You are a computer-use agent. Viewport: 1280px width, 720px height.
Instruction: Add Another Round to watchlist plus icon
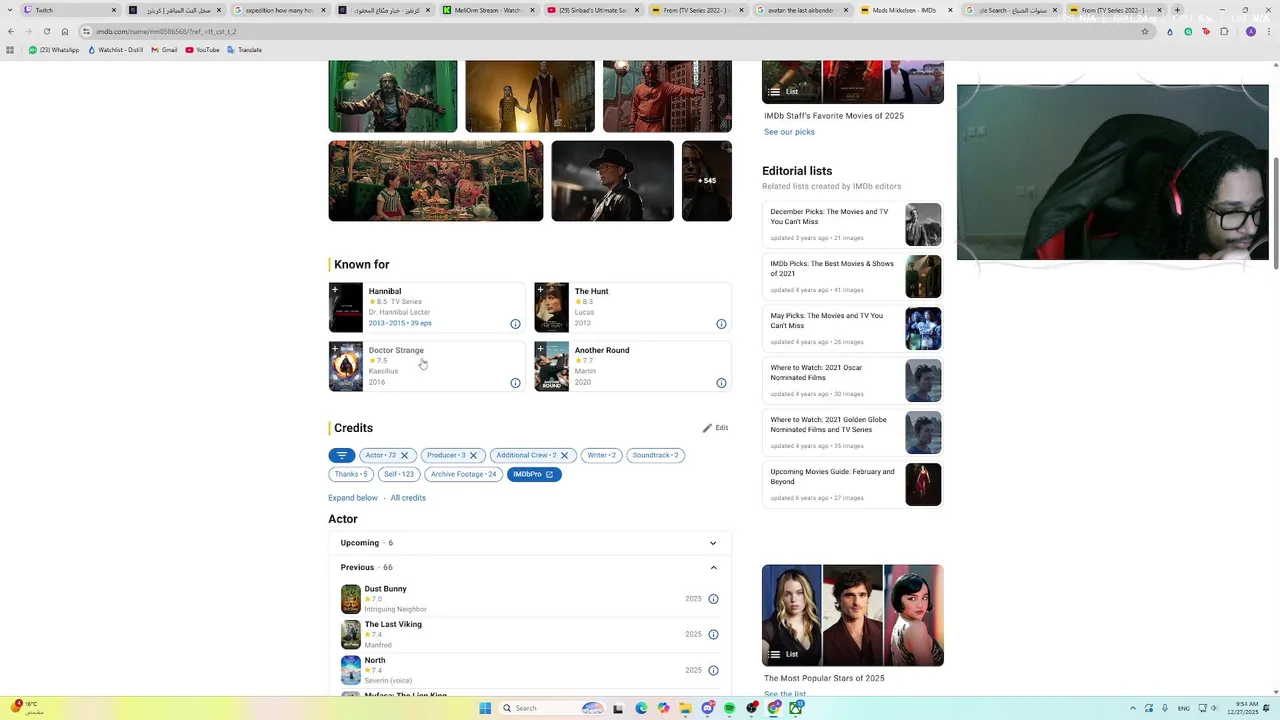pos(541,349)
